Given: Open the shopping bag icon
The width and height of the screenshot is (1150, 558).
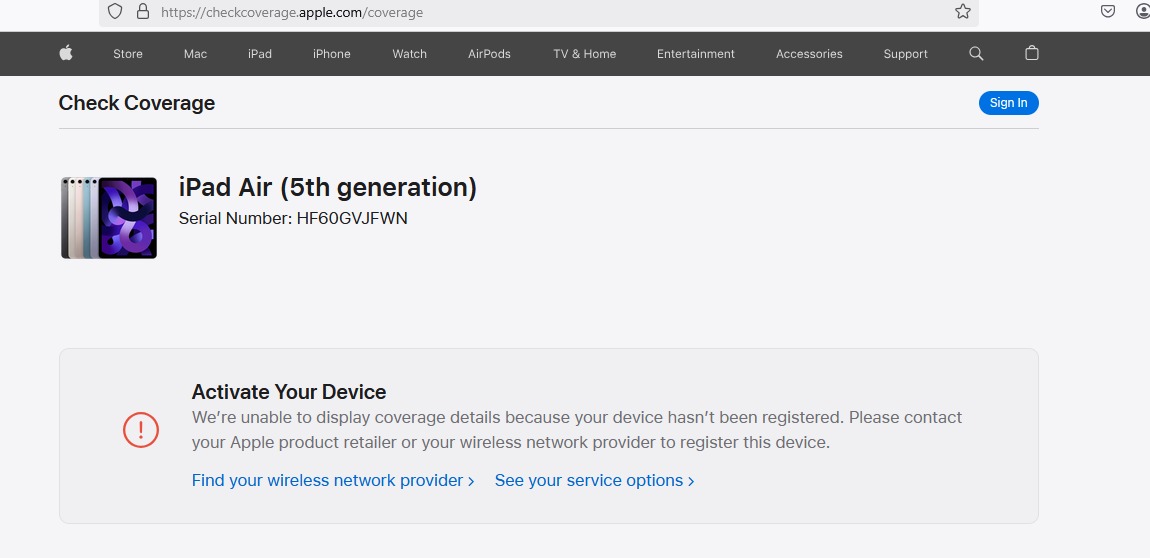Looking at the screenshot, I should (x=1032, y=53).
